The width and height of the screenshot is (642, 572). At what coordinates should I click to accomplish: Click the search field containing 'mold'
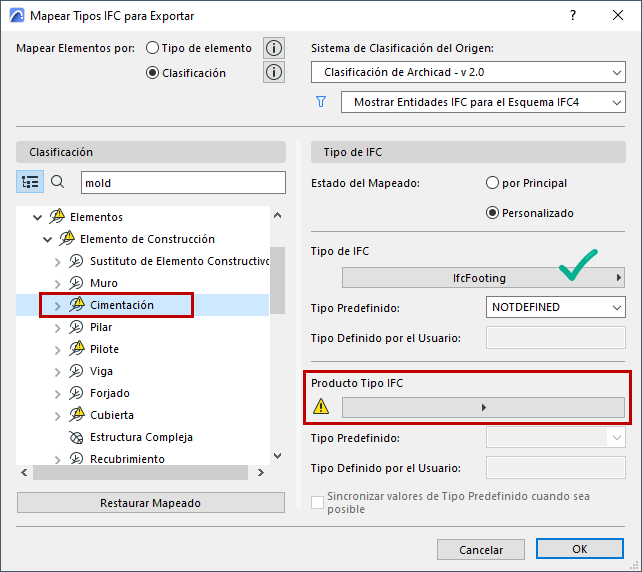(x=175, y=182)
